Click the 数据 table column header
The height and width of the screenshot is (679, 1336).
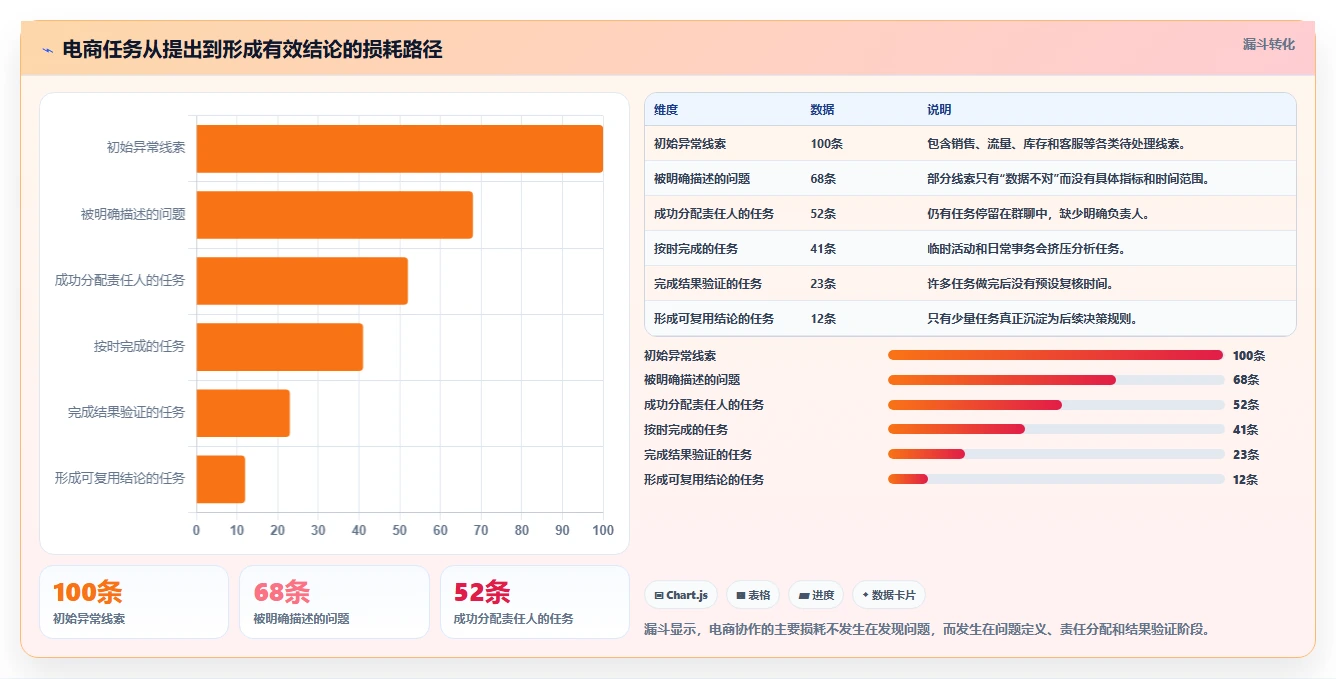click(822, 110)
